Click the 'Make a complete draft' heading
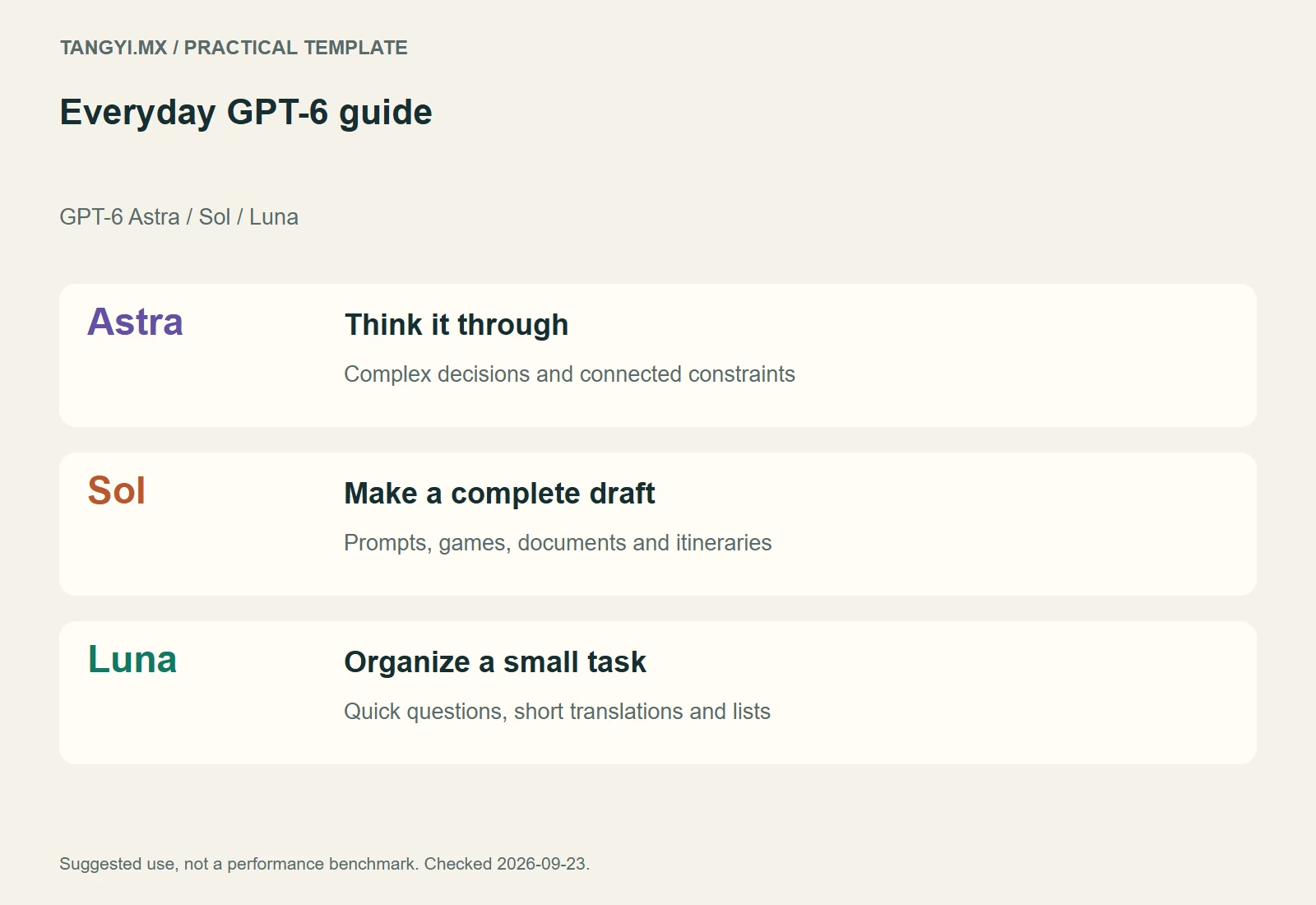Screen dimensions: 1316x905 [x=499, y=494]
